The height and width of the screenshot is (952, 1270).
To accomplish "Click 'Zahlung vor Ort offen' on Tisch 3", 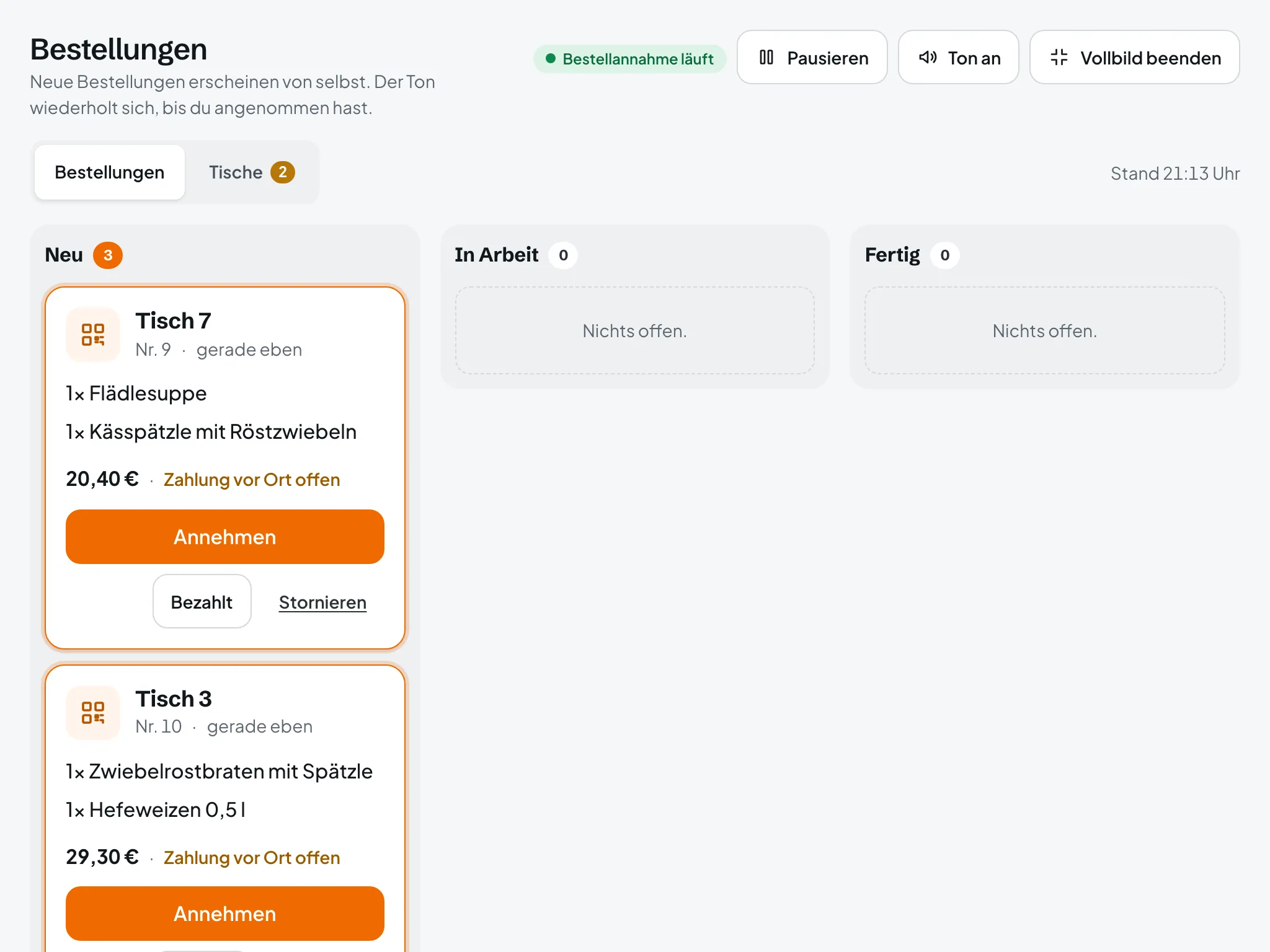I will pos(252,858).
